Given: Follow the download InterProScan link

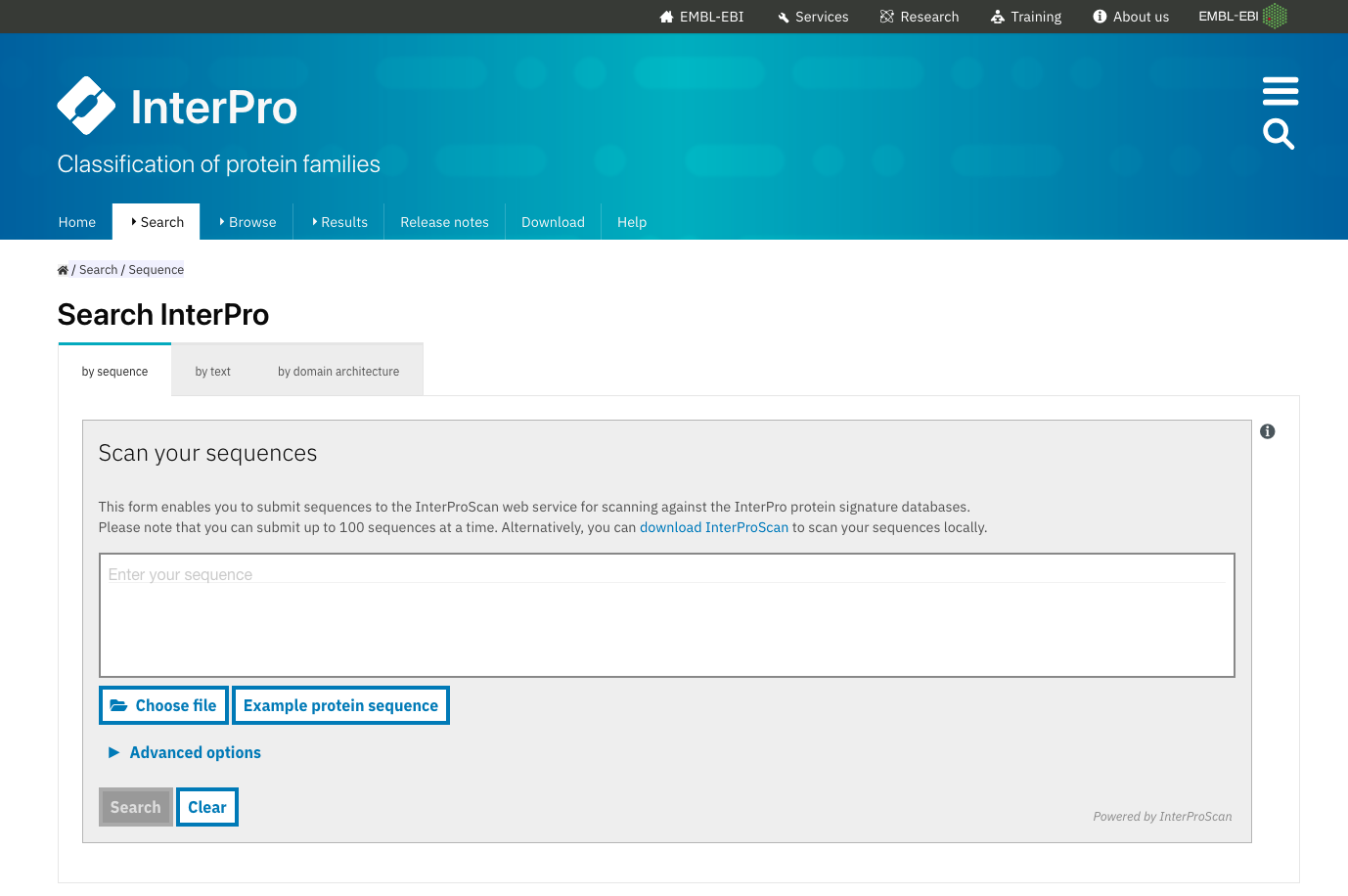Looking at the screenshot, I should click(713, 527).
